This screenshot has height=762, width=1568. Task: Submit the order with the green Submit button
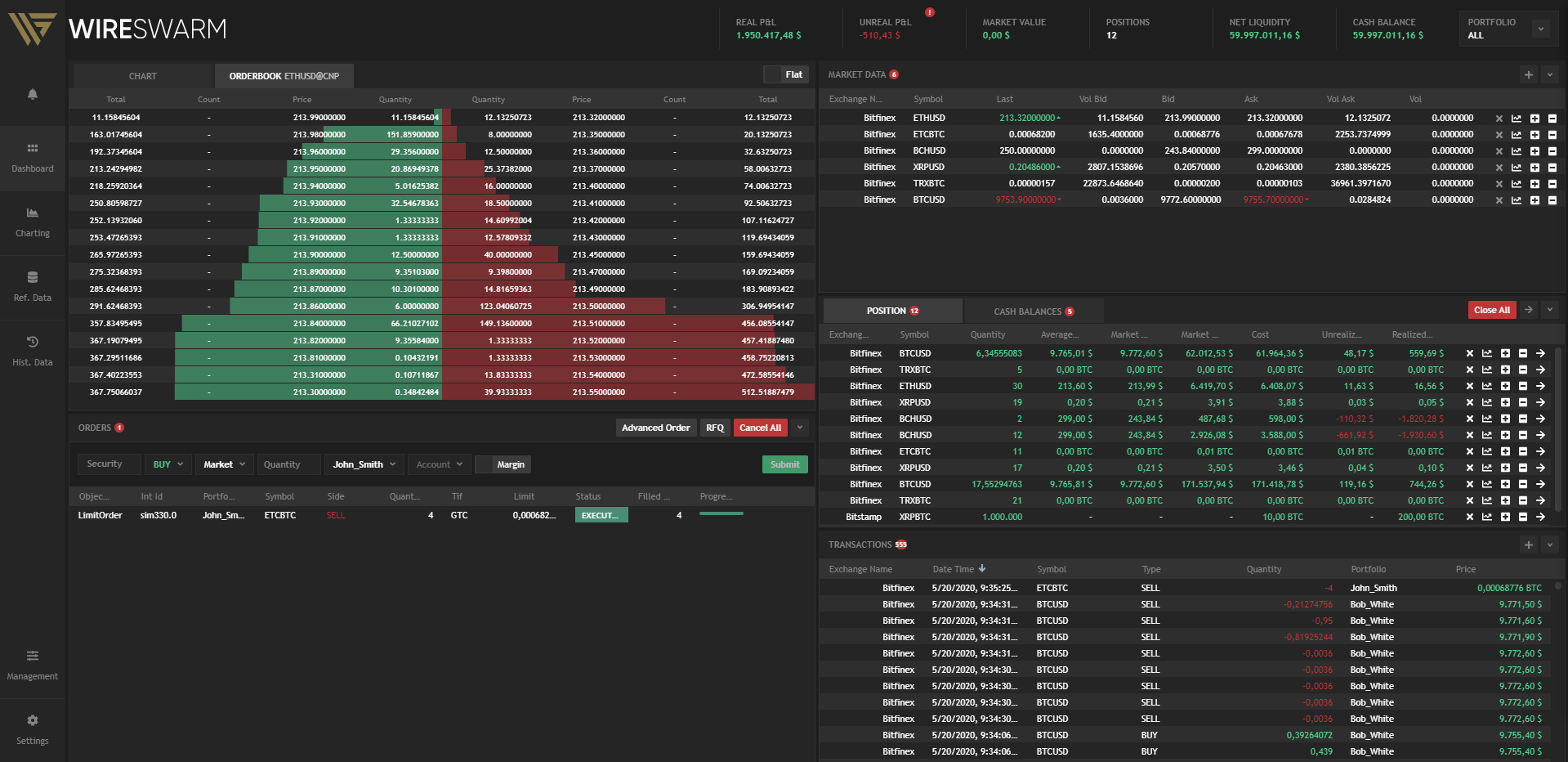point(785,464)
